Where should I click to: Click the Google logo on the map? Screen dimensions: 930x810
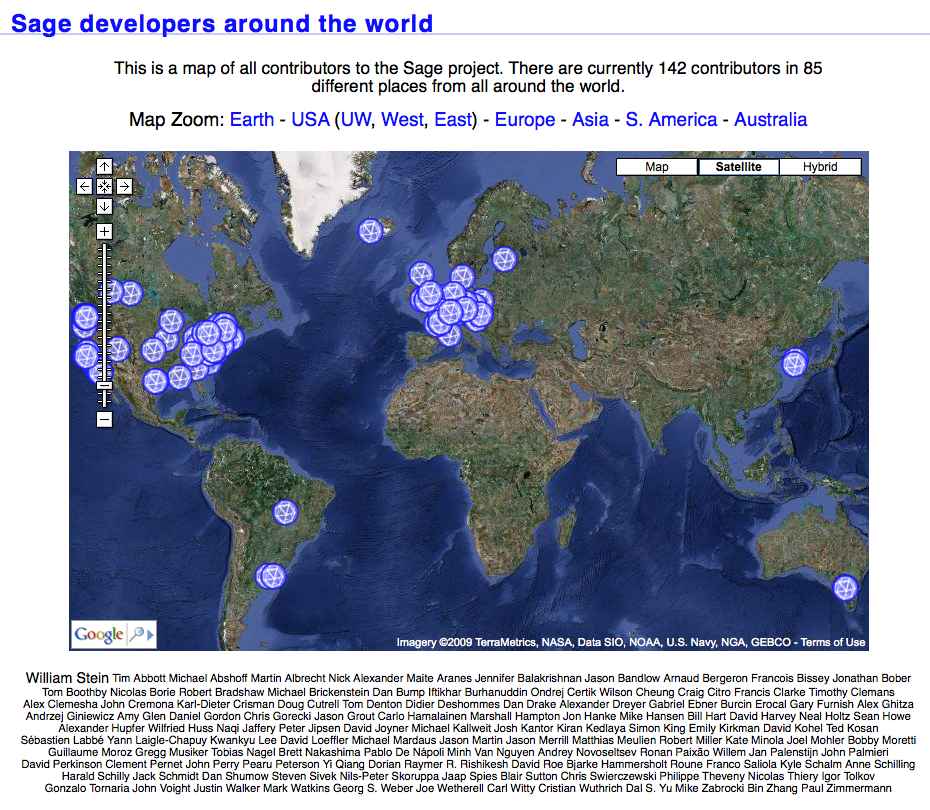click(99, 634)
